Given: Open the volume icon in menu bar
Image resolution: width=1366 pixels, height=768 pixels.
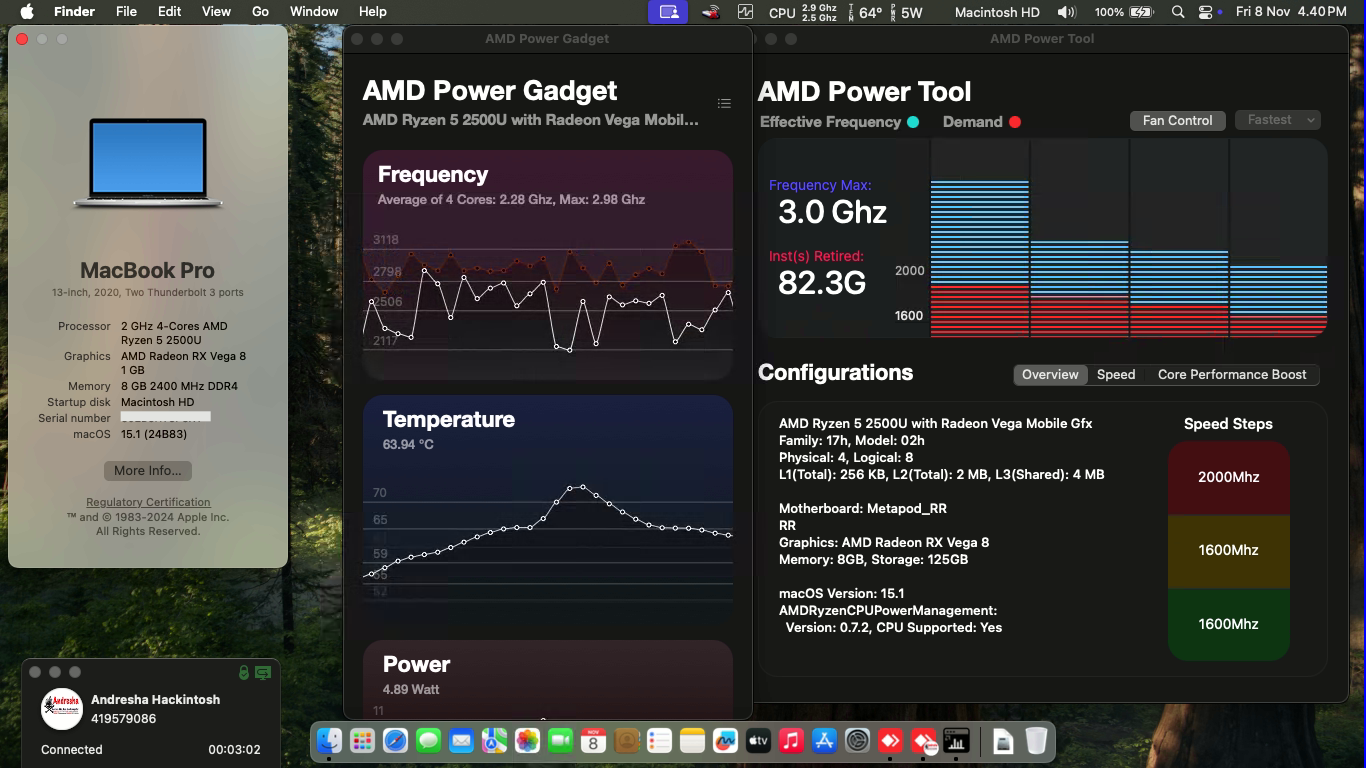Looking at the screenshot, I should 1067,12.
